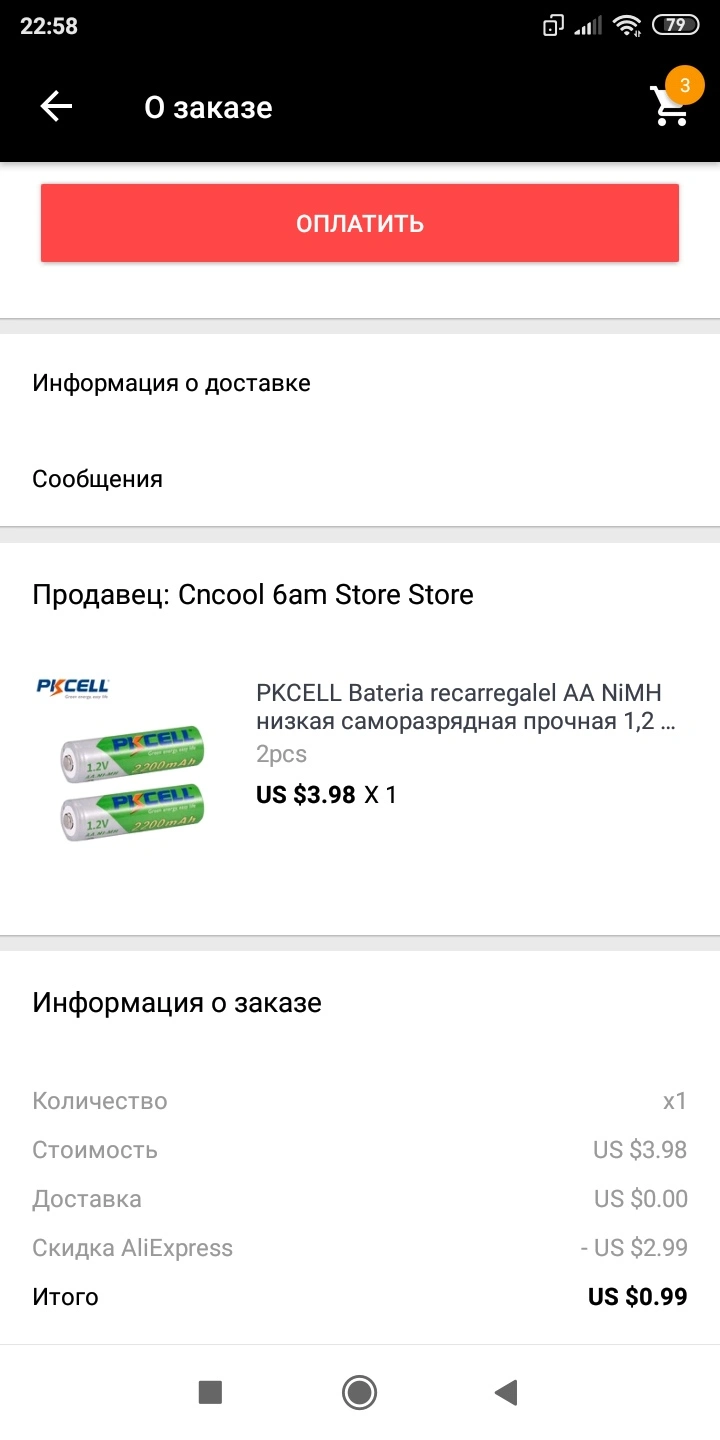
Task: Tap the Android back triangle button
Action: click(x=506, y=1391)
